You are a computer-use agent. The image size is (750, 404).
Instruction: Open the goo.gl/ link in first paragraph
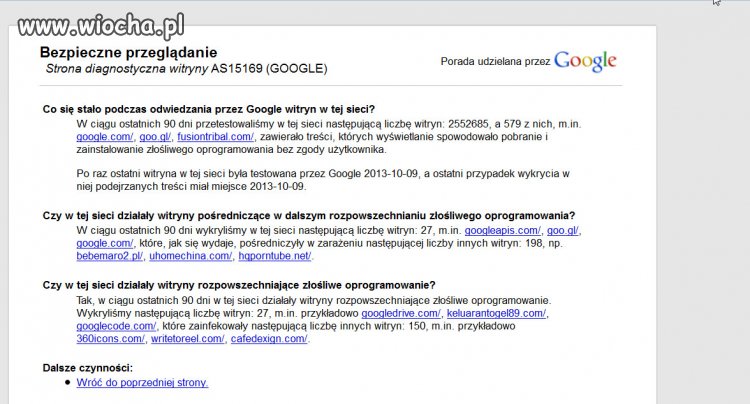(155, 137)
